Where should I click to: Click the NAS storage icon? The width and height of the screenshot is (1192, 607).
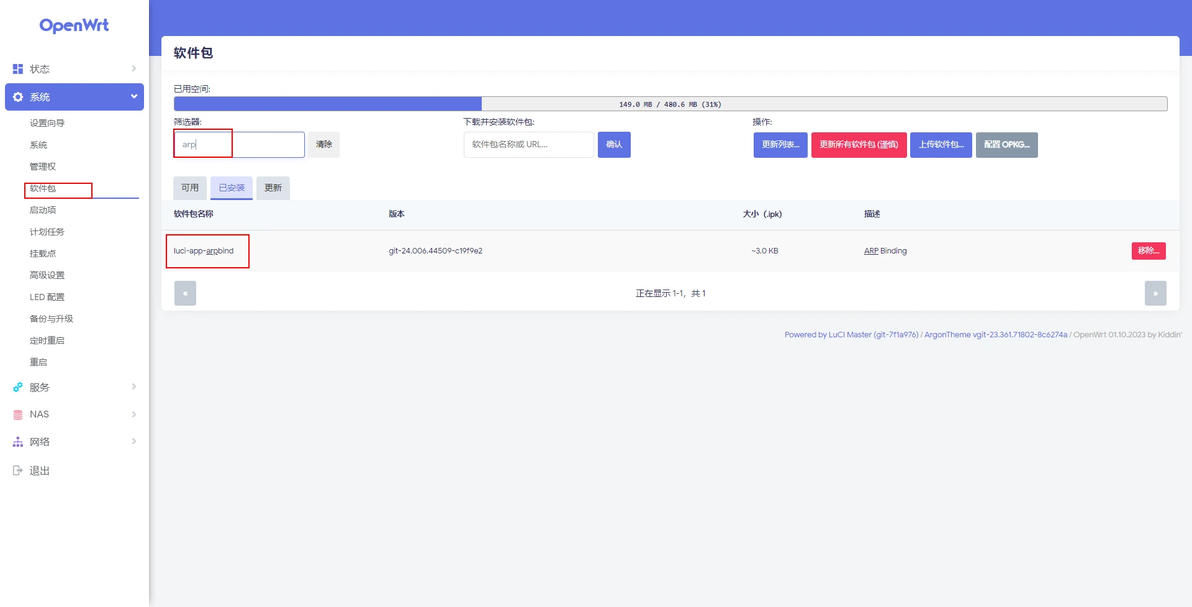pos(18,415)
